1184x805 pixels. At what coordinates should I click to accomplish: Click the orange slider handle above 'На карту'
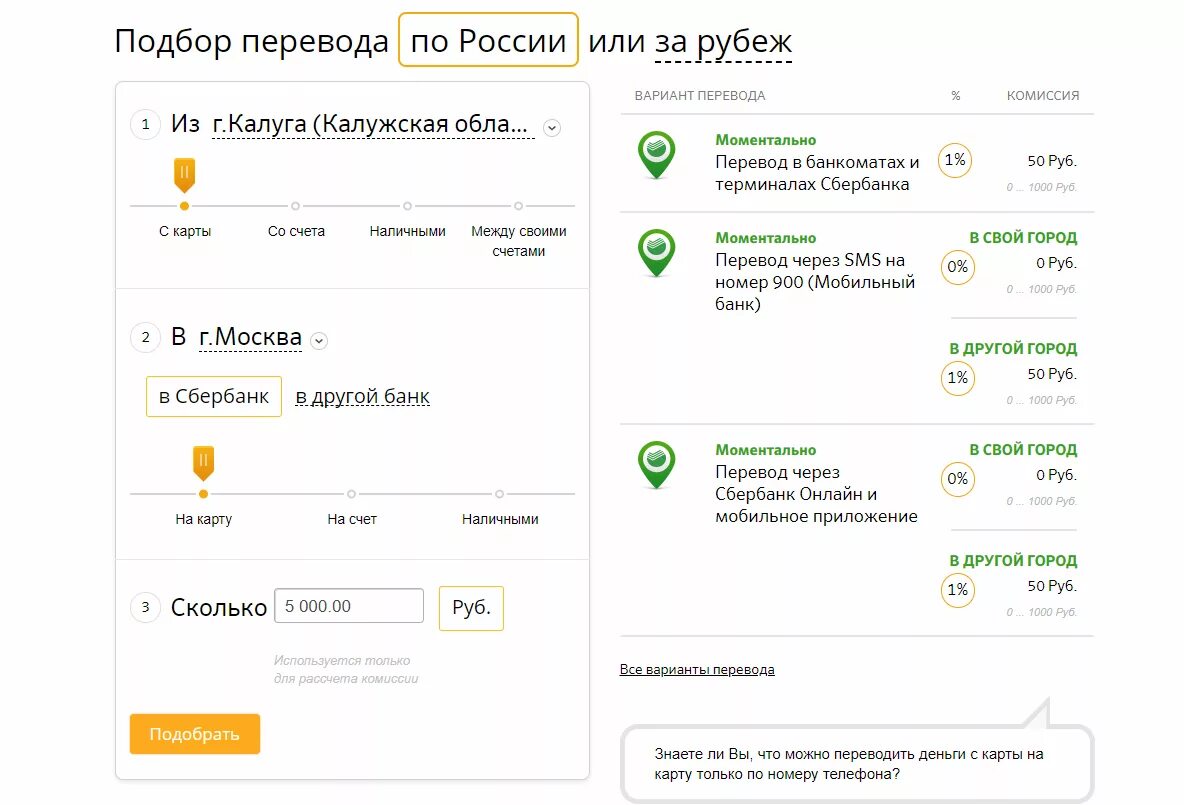(203, 463)
